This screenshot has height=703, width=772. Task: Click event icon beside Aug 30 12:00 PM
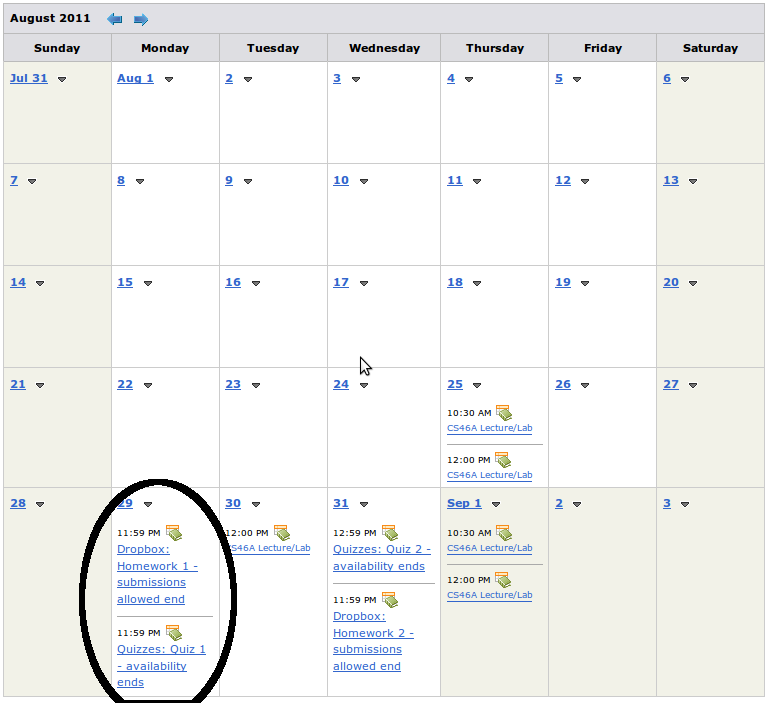(x=282, y=533)
